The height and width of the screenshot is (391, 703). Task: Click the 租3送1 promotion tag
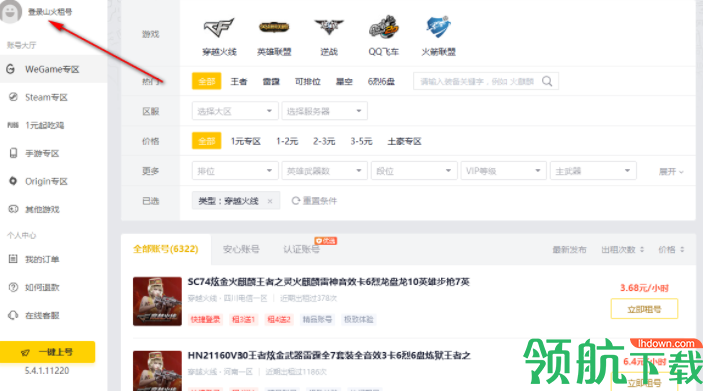[243, 319]
